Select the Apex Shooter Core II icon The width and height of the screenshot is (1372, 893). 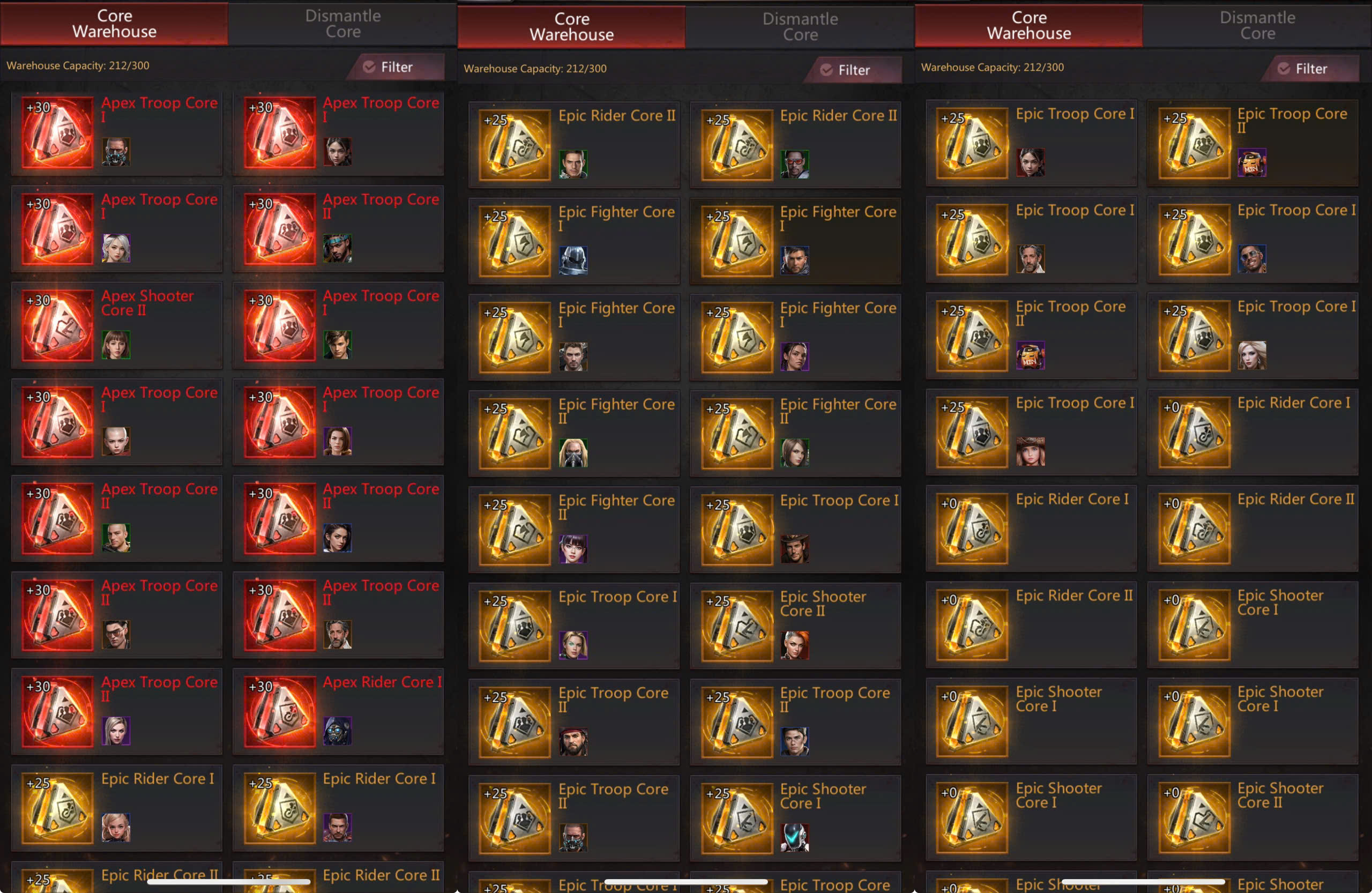[57, 325]
